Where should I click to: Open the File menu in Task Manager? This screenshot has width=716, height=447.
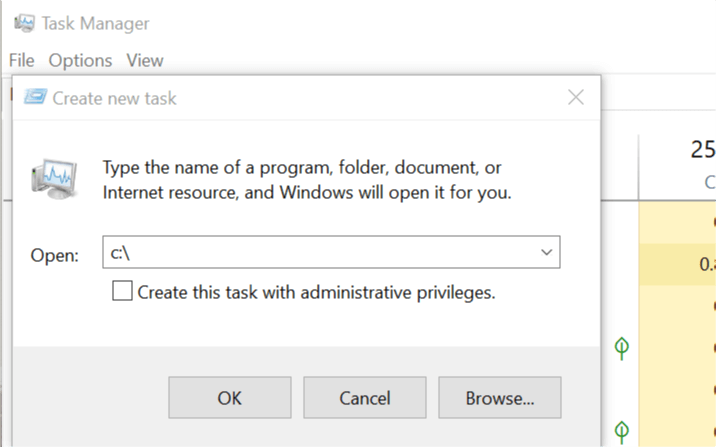coord(21,60)
